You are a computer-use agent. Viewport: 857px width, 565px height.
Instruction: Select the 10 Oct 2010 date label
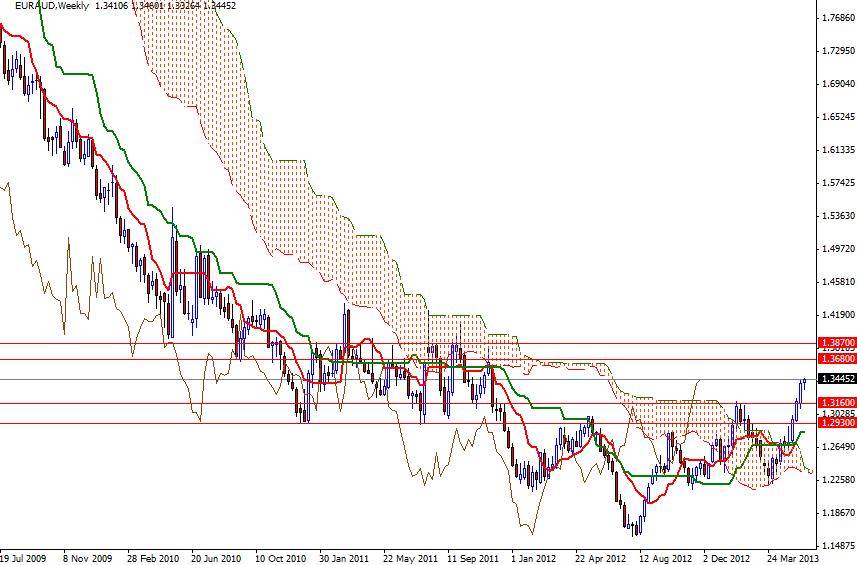[x=280, y=558]
